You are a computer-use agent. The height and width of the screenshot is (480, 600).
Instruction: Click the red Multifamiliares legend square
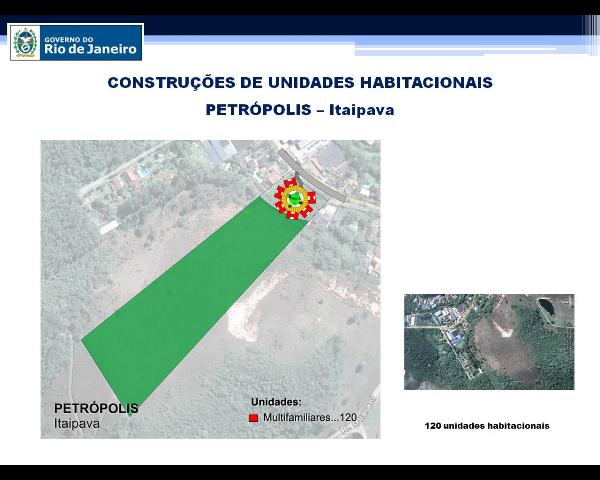click(254, 416)
